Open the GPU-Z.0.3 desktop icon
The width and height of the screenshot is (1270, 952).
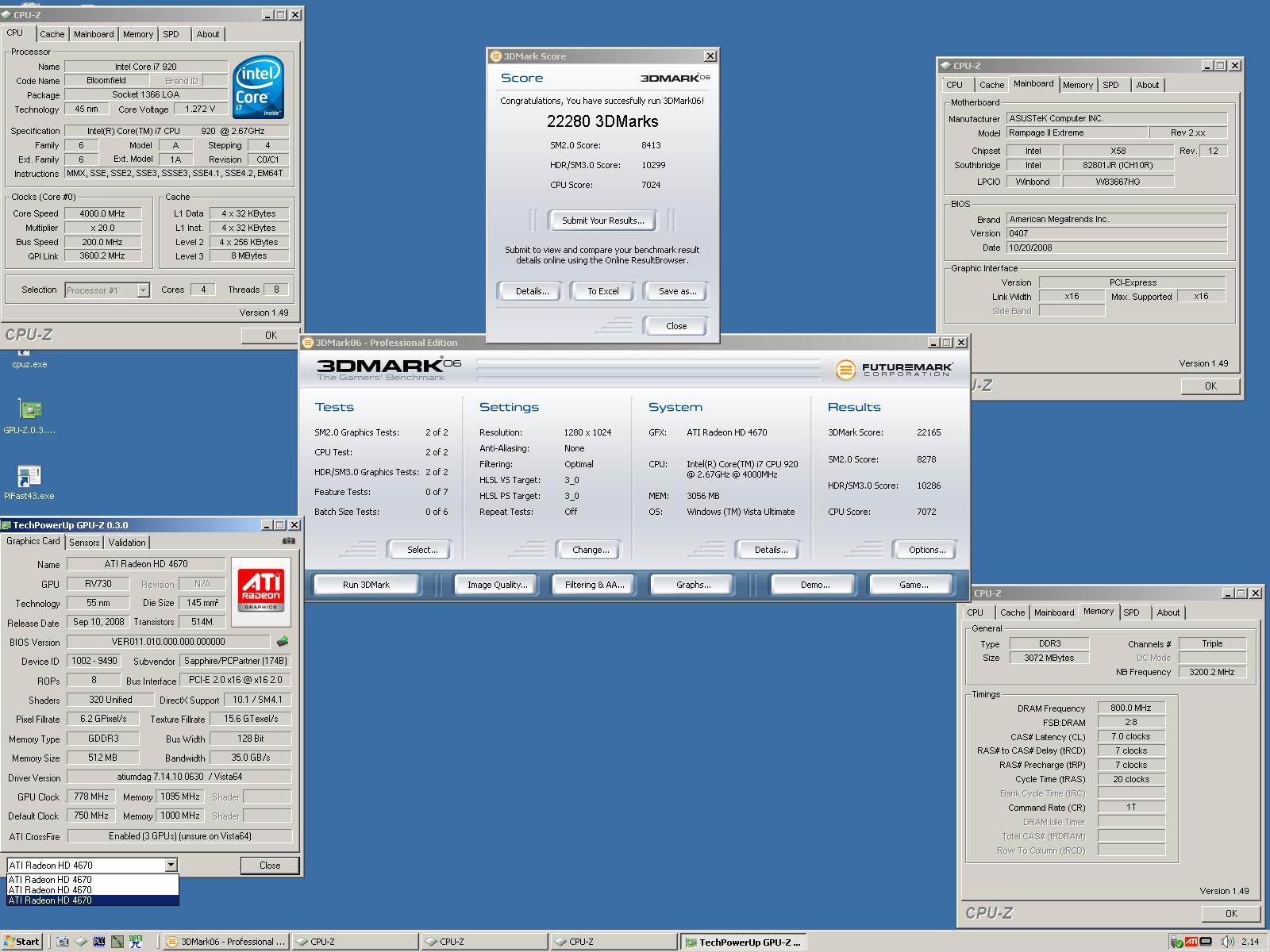[x=29, y=417]
